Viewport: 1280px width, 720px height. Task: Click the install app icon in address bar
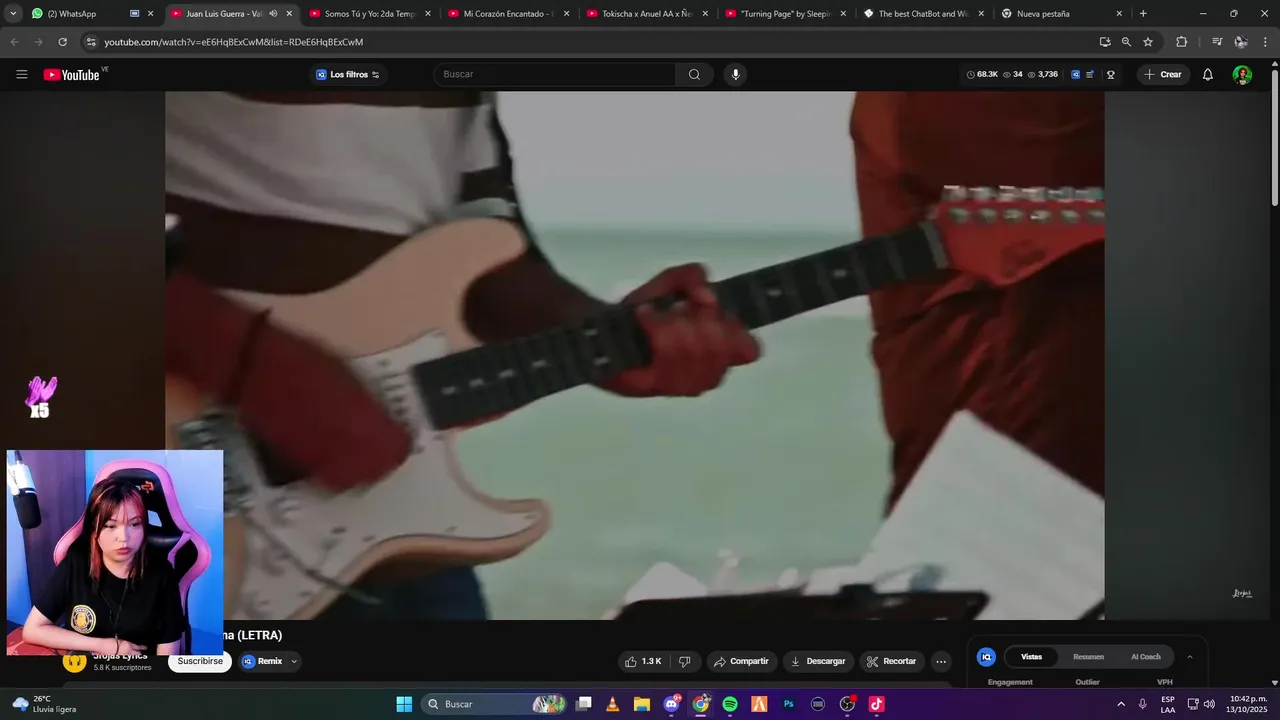(x=1105, y=42)
